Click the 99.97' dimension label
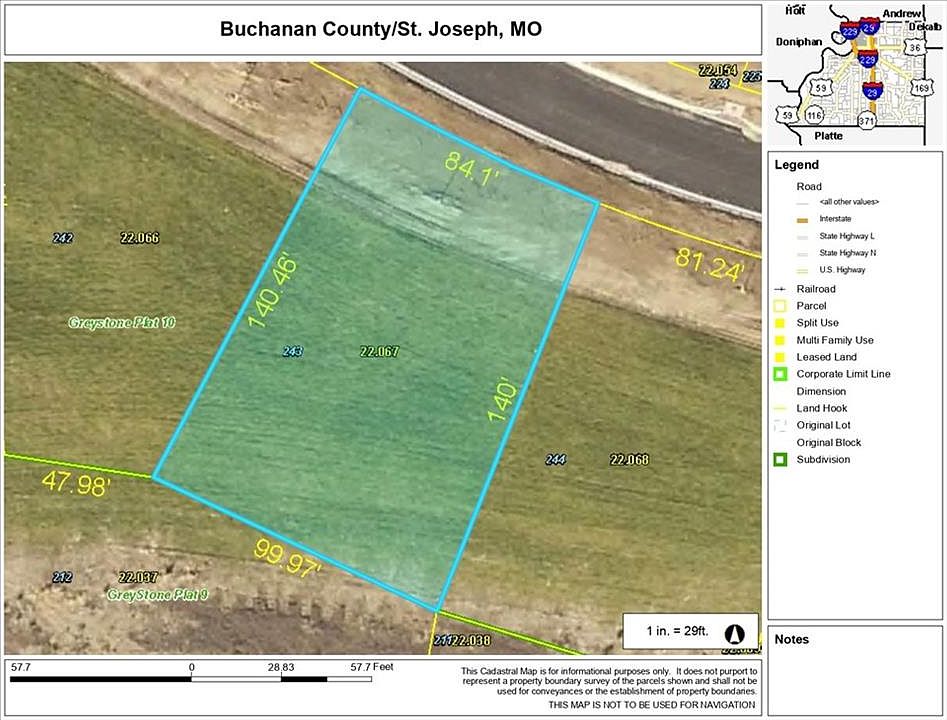Screen dimensions: 947x720 tap(289, 559)
